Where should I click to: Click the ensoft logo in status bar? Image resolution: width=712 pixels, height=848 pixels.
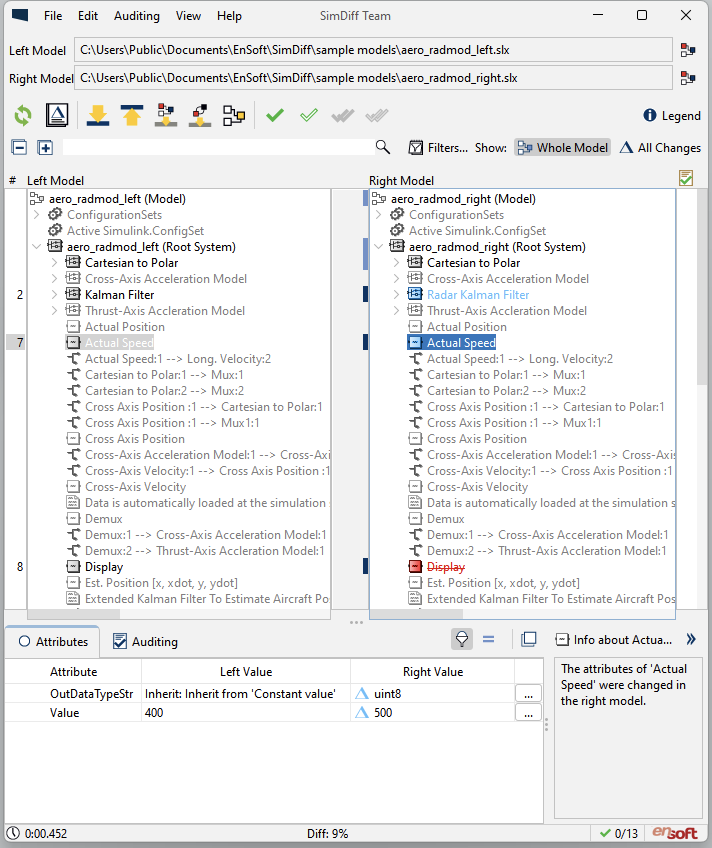[675, 833]
